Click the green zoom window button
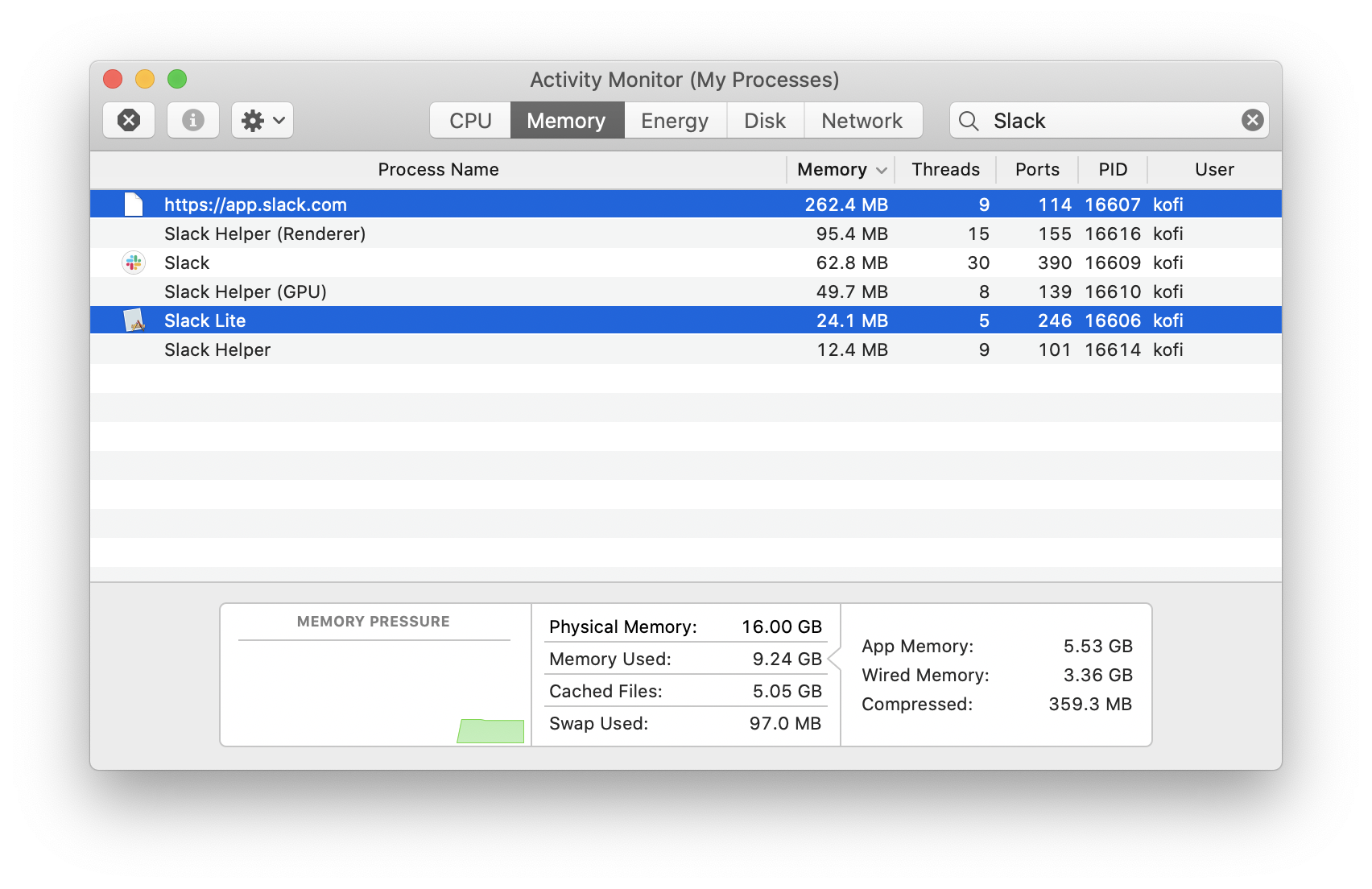 177,79
